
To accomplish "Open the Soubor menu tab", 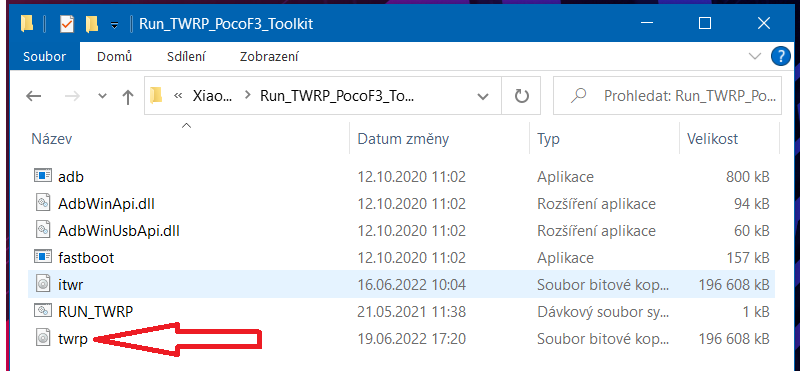I will [x=44, y=57].
